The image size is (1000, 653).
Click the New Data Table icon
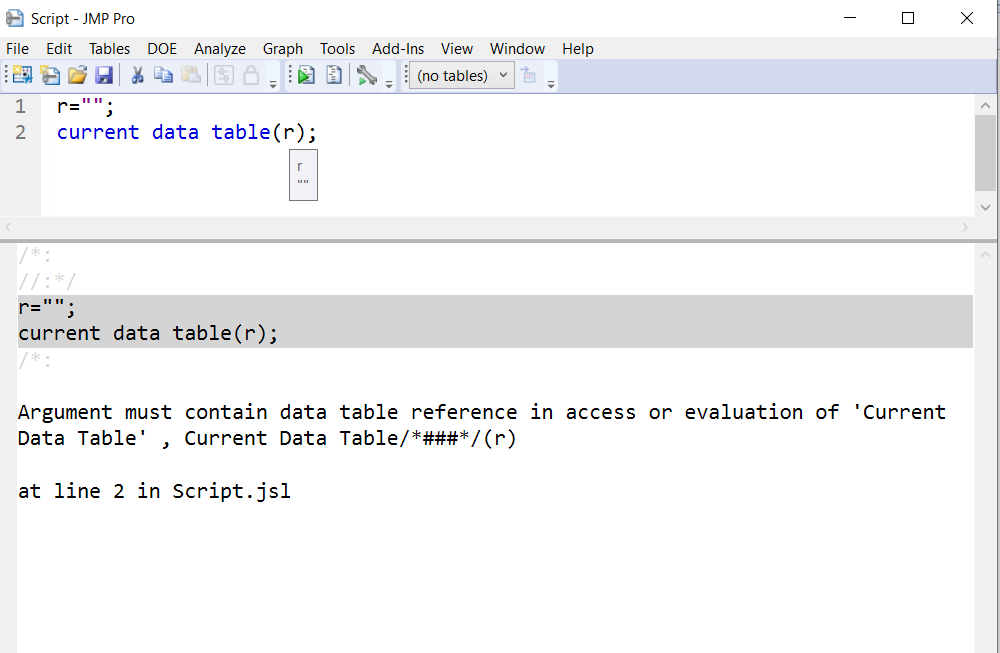tap(20, 75)
